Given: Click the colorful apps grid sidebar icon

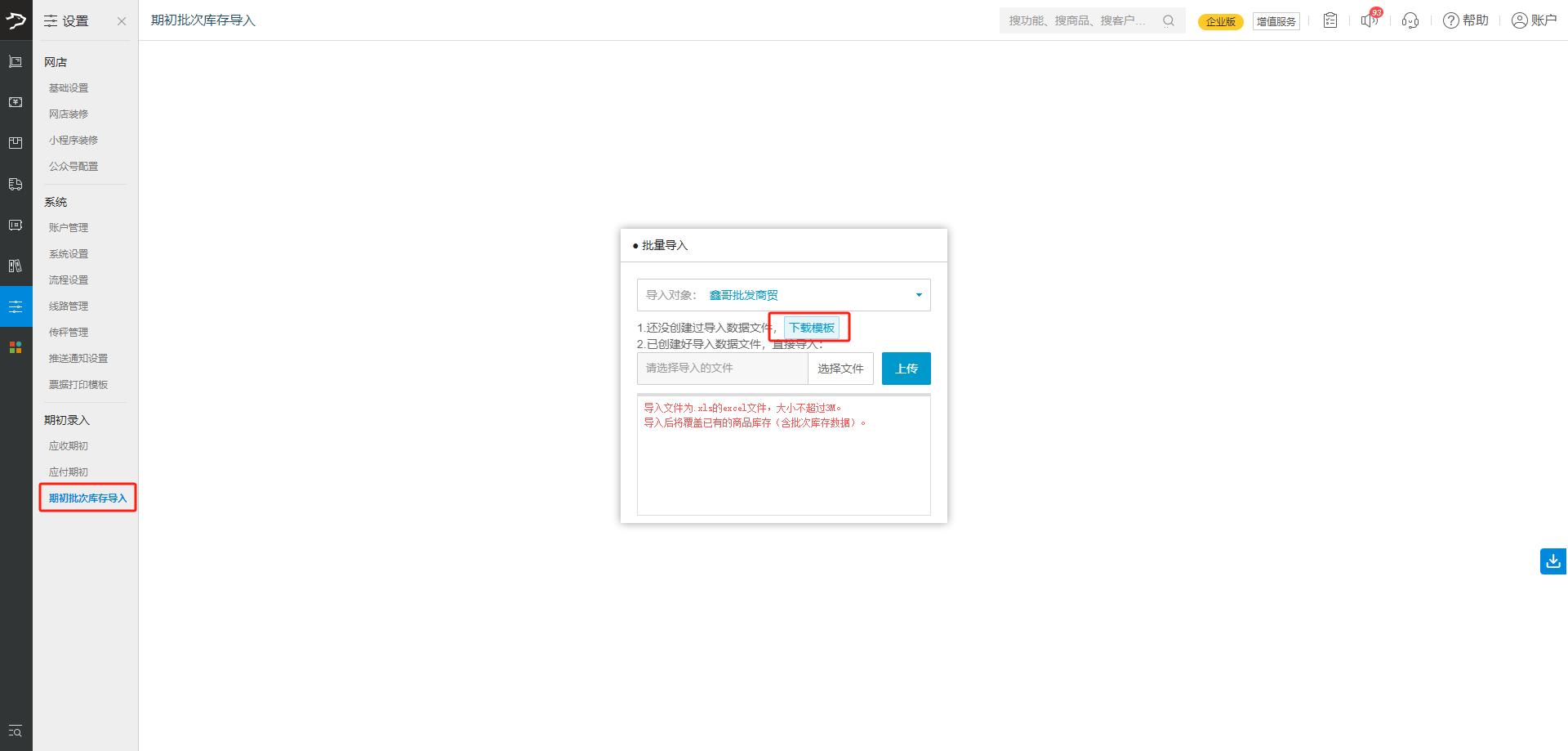Looking at the screenshot, I should [16, 347].
